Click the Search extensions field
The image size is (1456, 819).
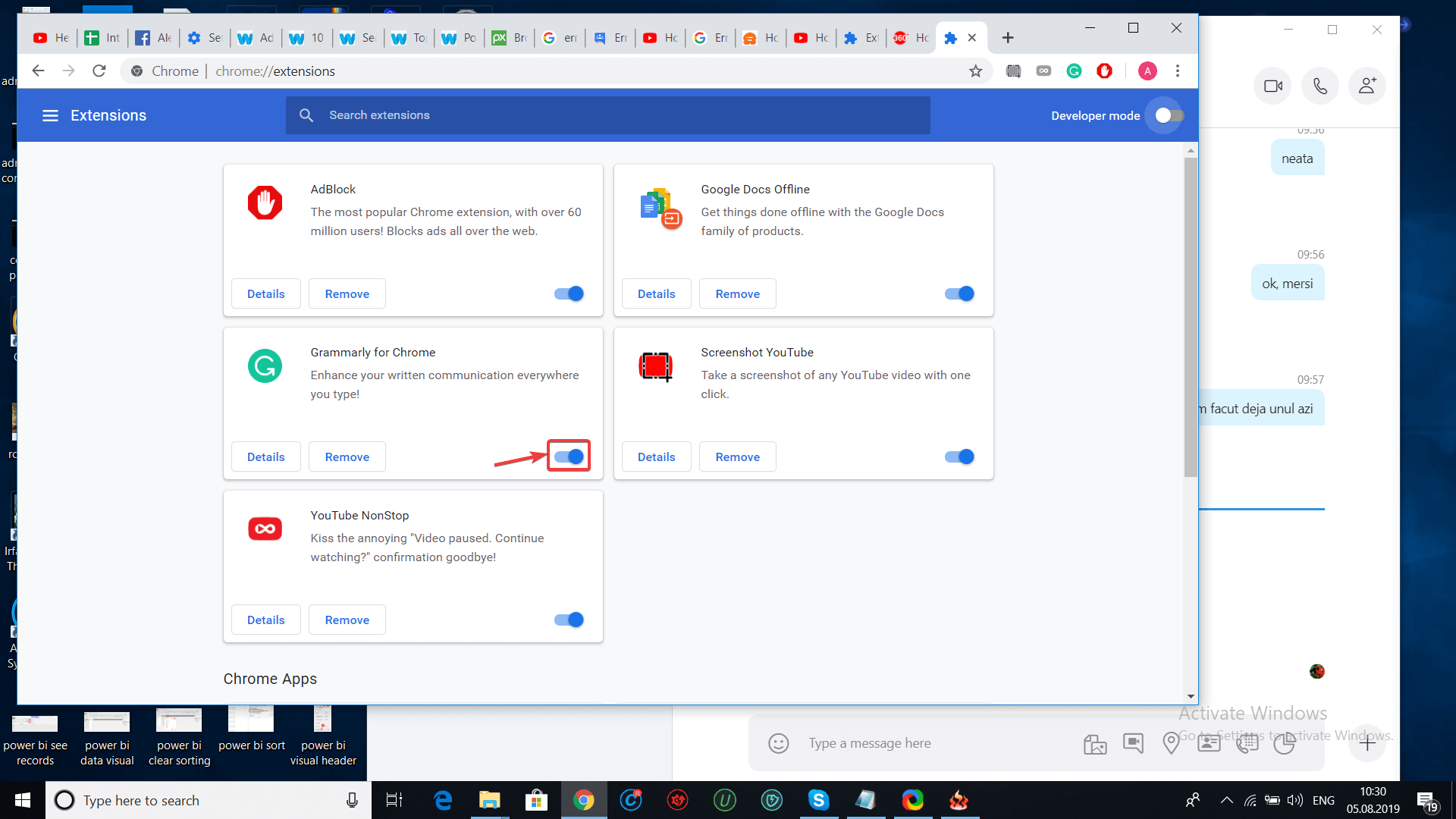(x=608, y=115)
